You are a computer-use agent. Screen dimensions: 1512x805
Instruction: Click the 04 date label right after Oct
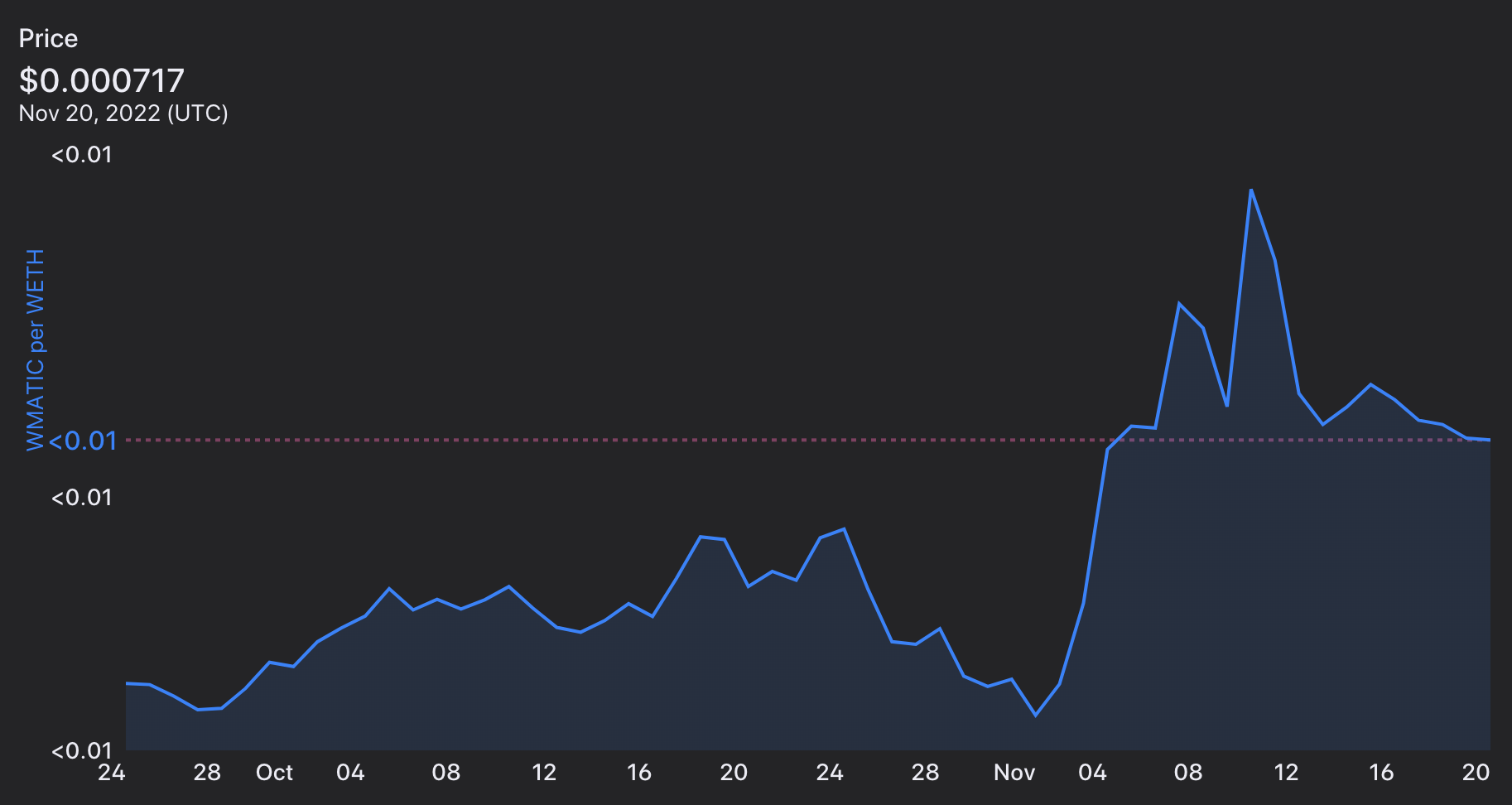click(x=350, y=773)
